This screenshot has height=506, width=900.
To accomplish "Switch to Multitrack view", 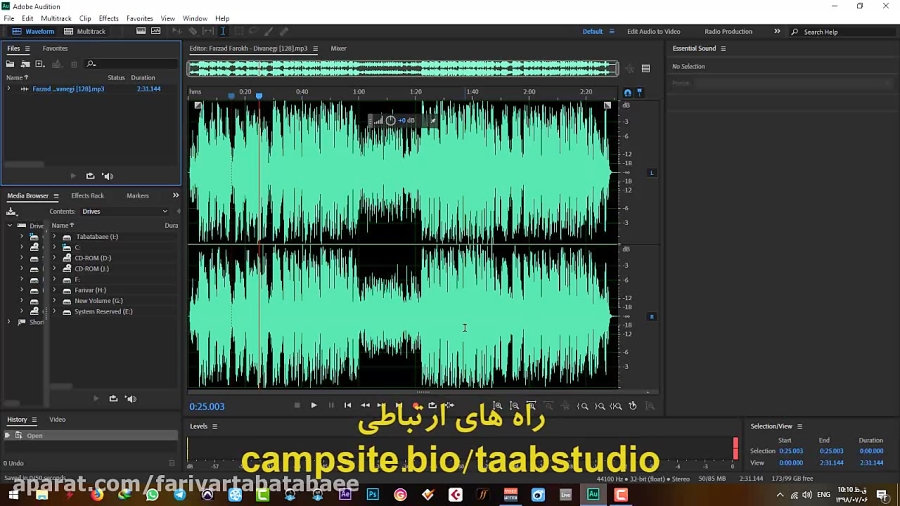I will [85, 32].
